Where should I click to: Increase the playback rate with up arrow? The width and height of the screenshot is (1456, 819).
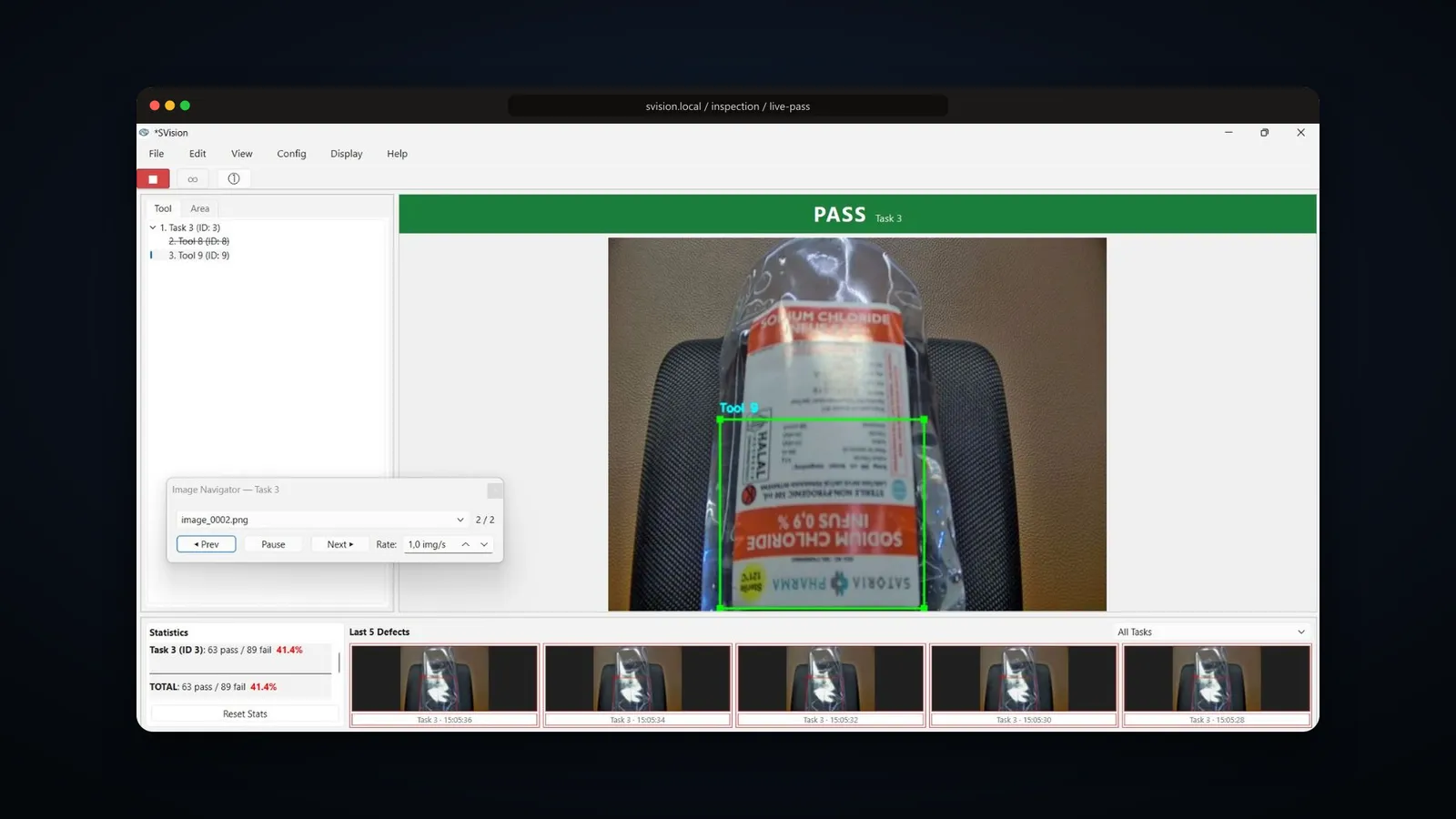pos(465,544)
